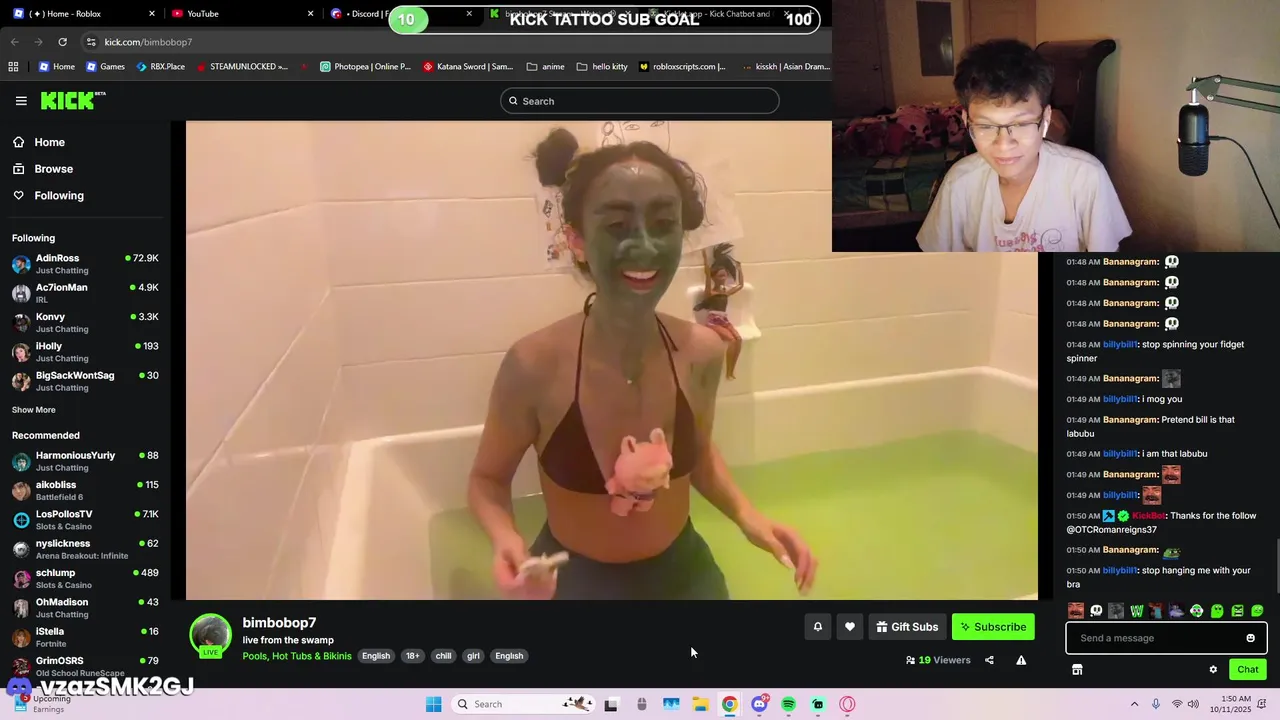Image resolution: width=1280 pixels, height=720 pixels.
Task: Open Photopea bookmark
Action: click(x=365, y=67)
